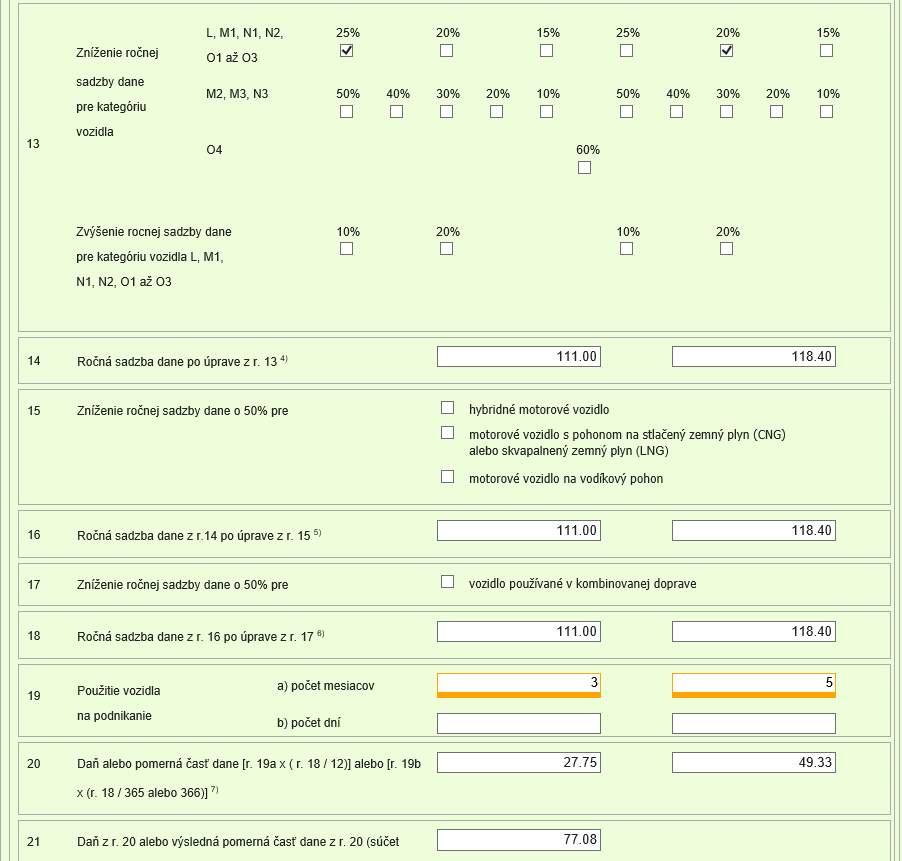Image resolution: width=902 pixels, height=861 pixels.
Task: Tick the 60% checkbox for category O4
Action: (x=584, y=167)
